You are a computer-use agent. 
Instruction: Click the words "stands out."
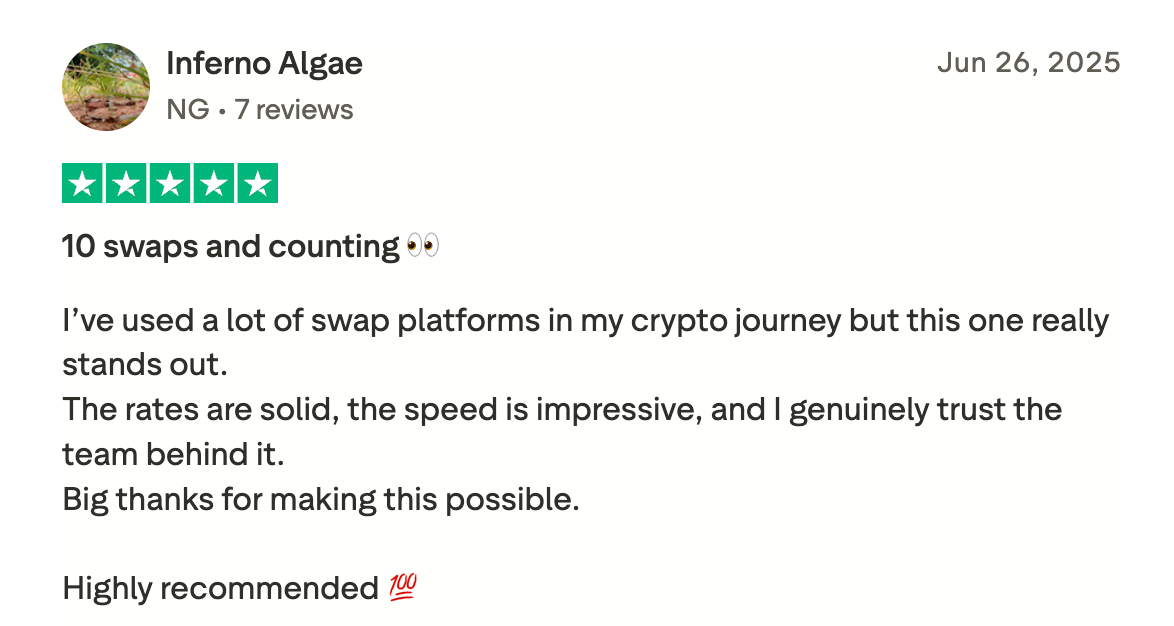[145, 365]
